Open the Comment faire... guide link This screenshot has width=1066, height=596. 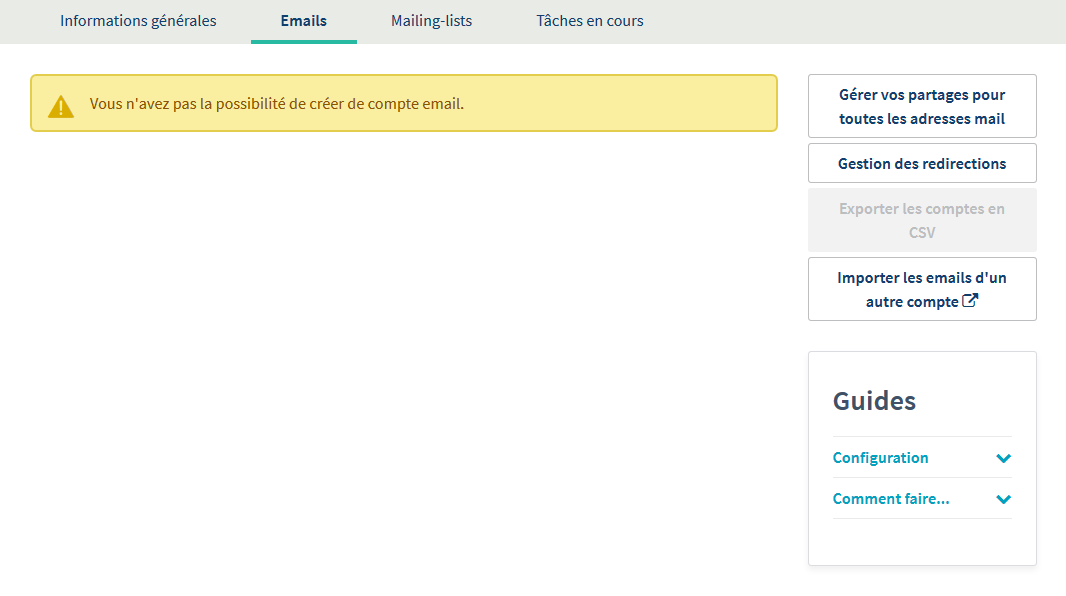tap(890, 499)
